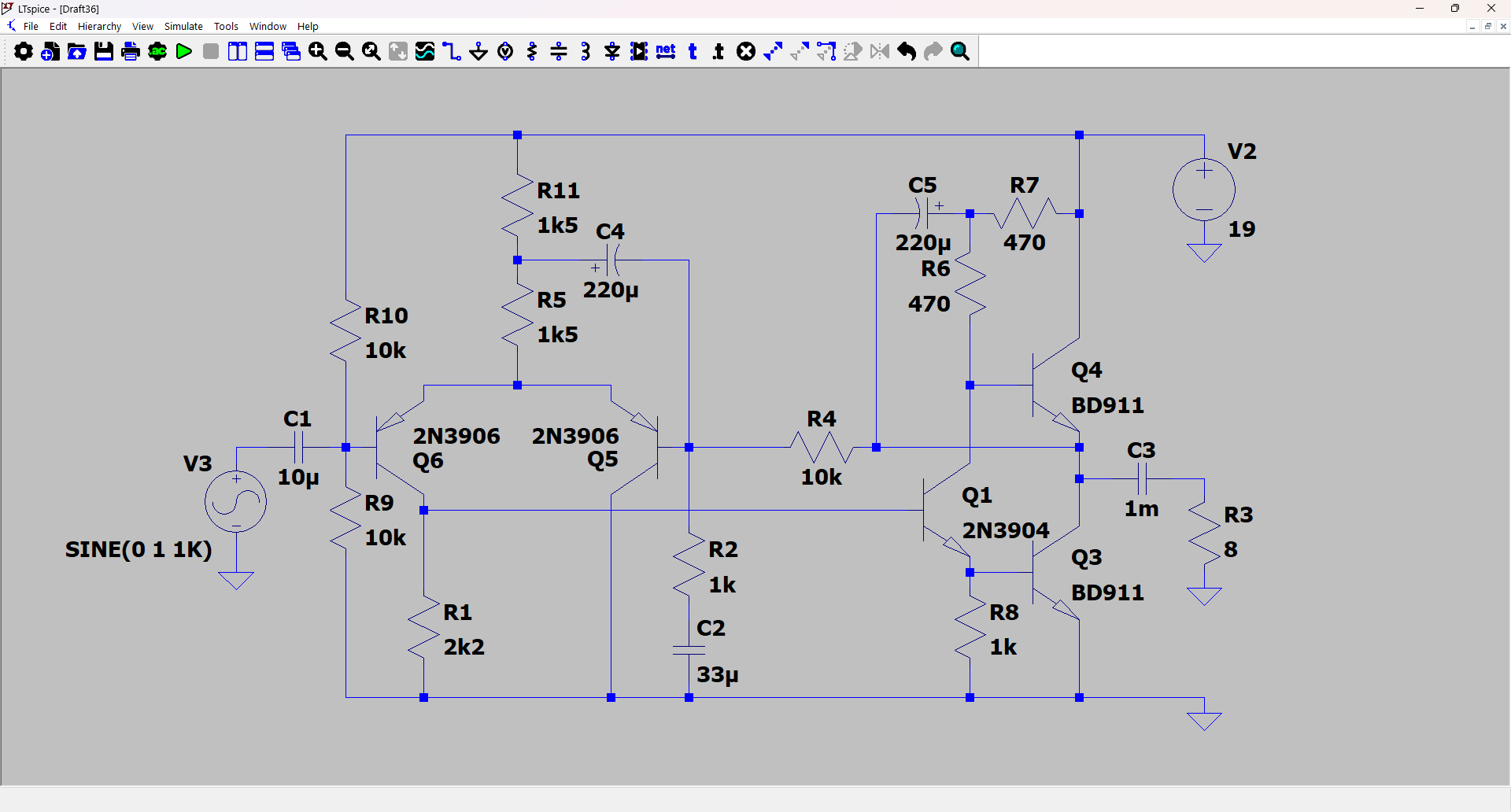Screen dimensions: 1511x812
Task: Select the Resistor placement tool
Action: (x=532, y=52)
